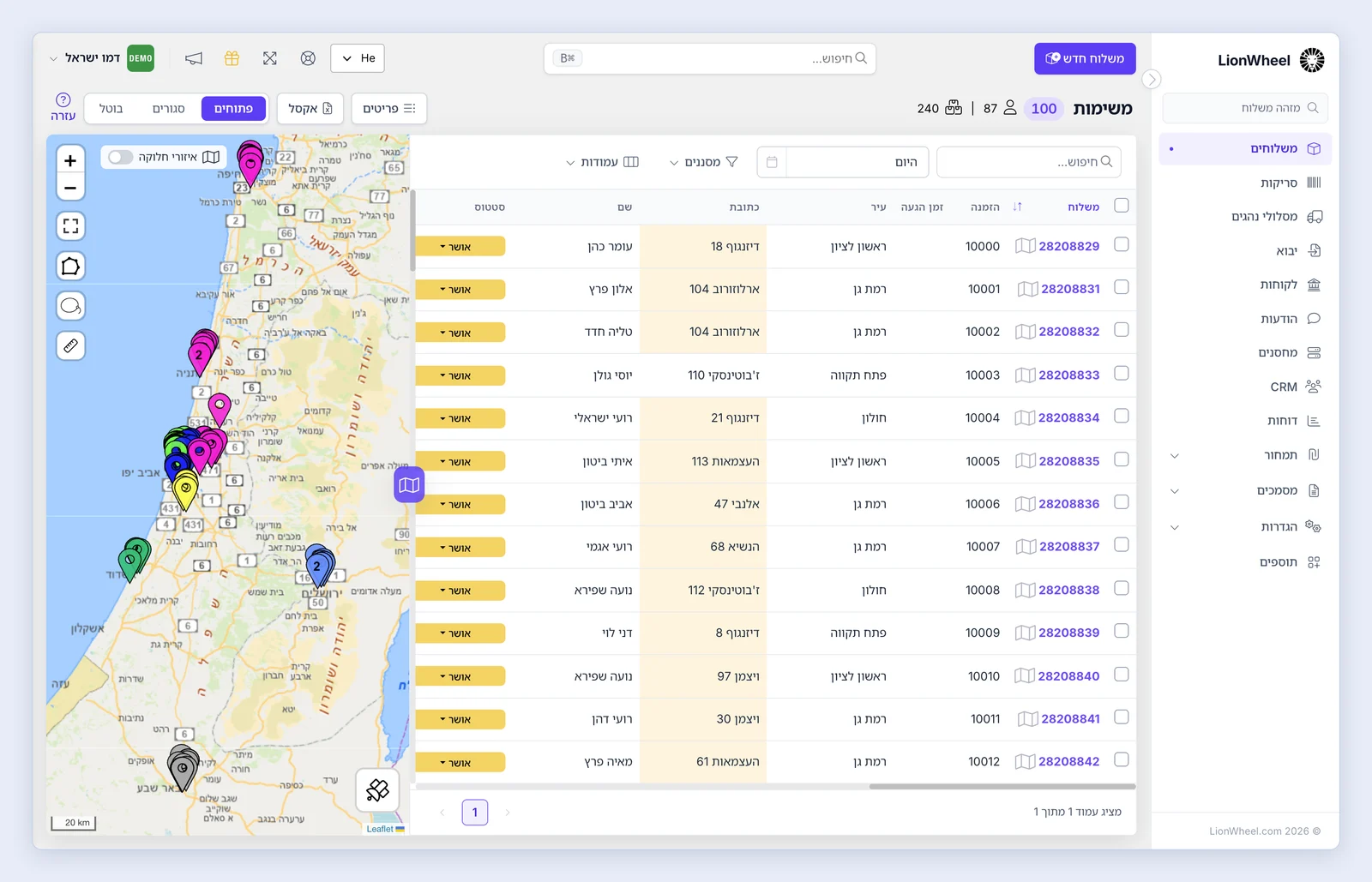
Task: Click the פריטים items button
Action: (x=388, y=109)
